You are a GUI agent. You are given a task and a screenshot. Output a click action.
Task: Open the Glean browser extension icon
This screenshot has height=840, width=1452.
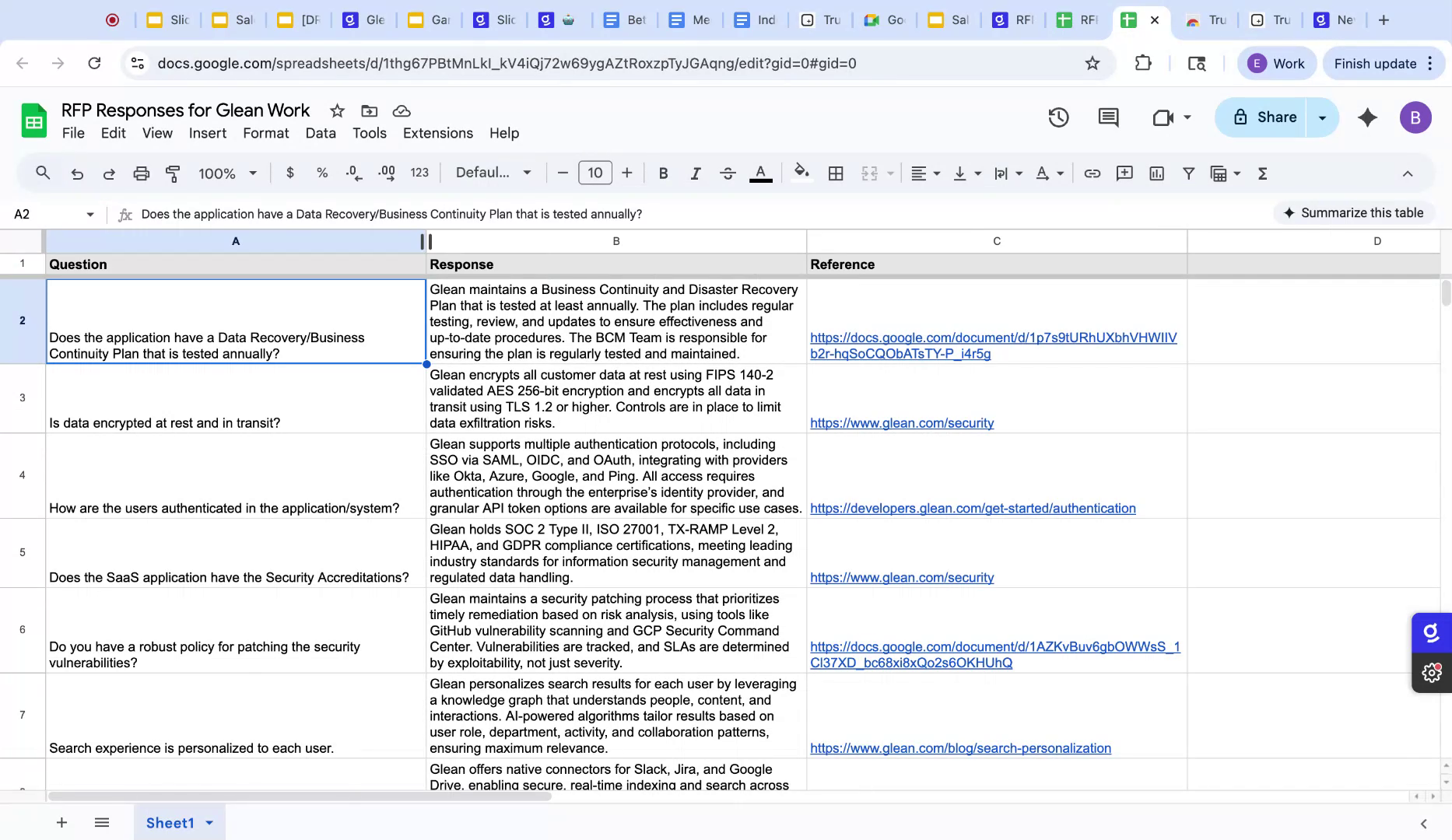pyautogui.click(x=1431, y=633)
